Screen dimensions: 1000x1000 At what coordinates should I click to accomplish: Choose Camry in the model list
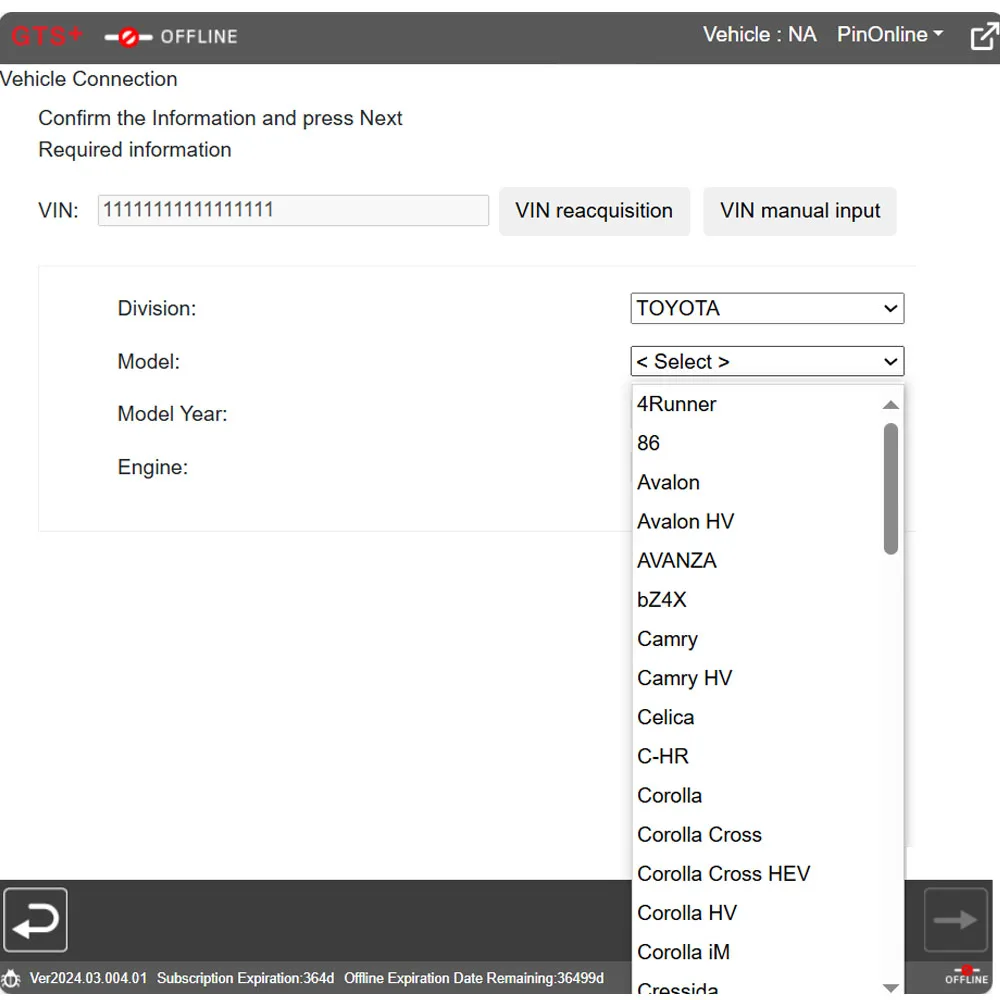(x=758, y=639)
